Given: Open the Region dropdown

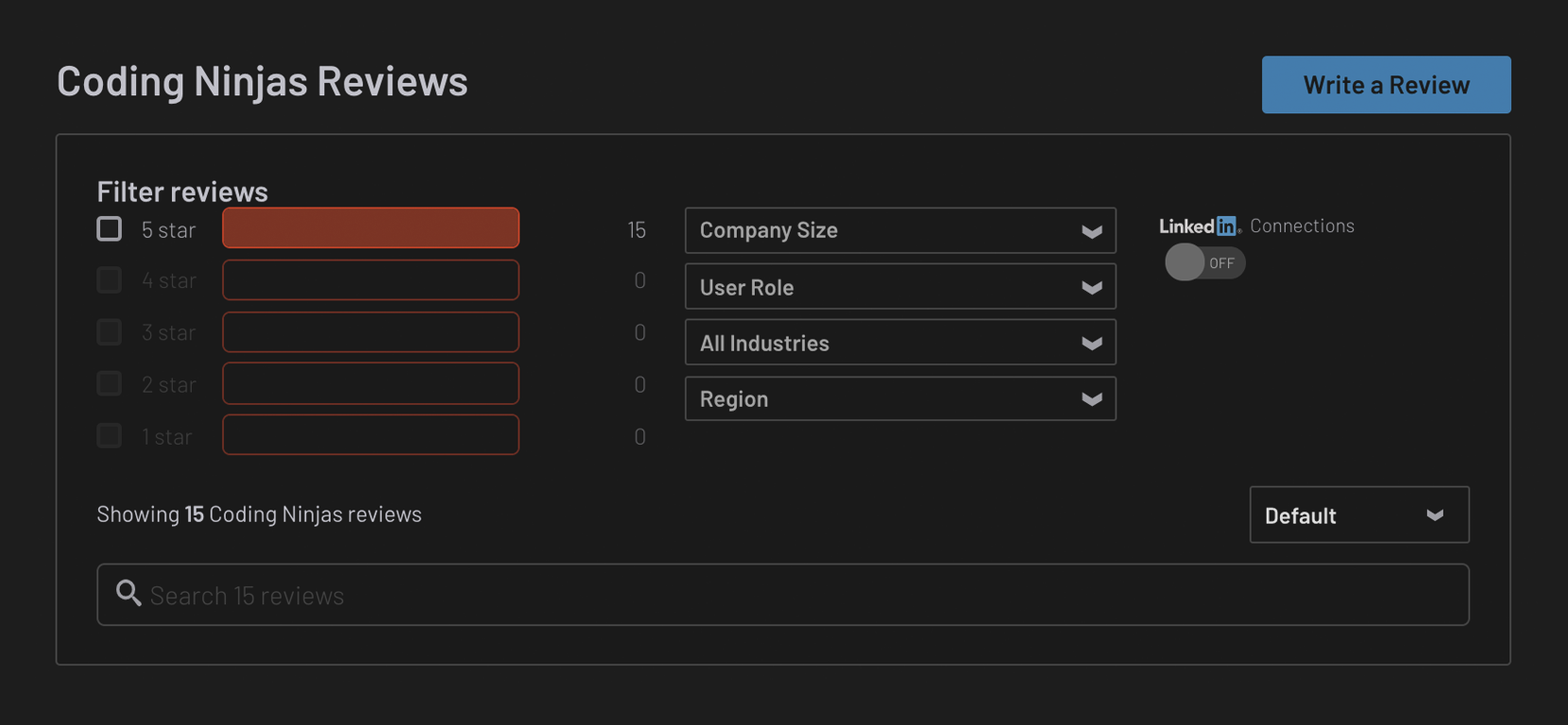Looking at the screenshot, I should pos(900,398).
